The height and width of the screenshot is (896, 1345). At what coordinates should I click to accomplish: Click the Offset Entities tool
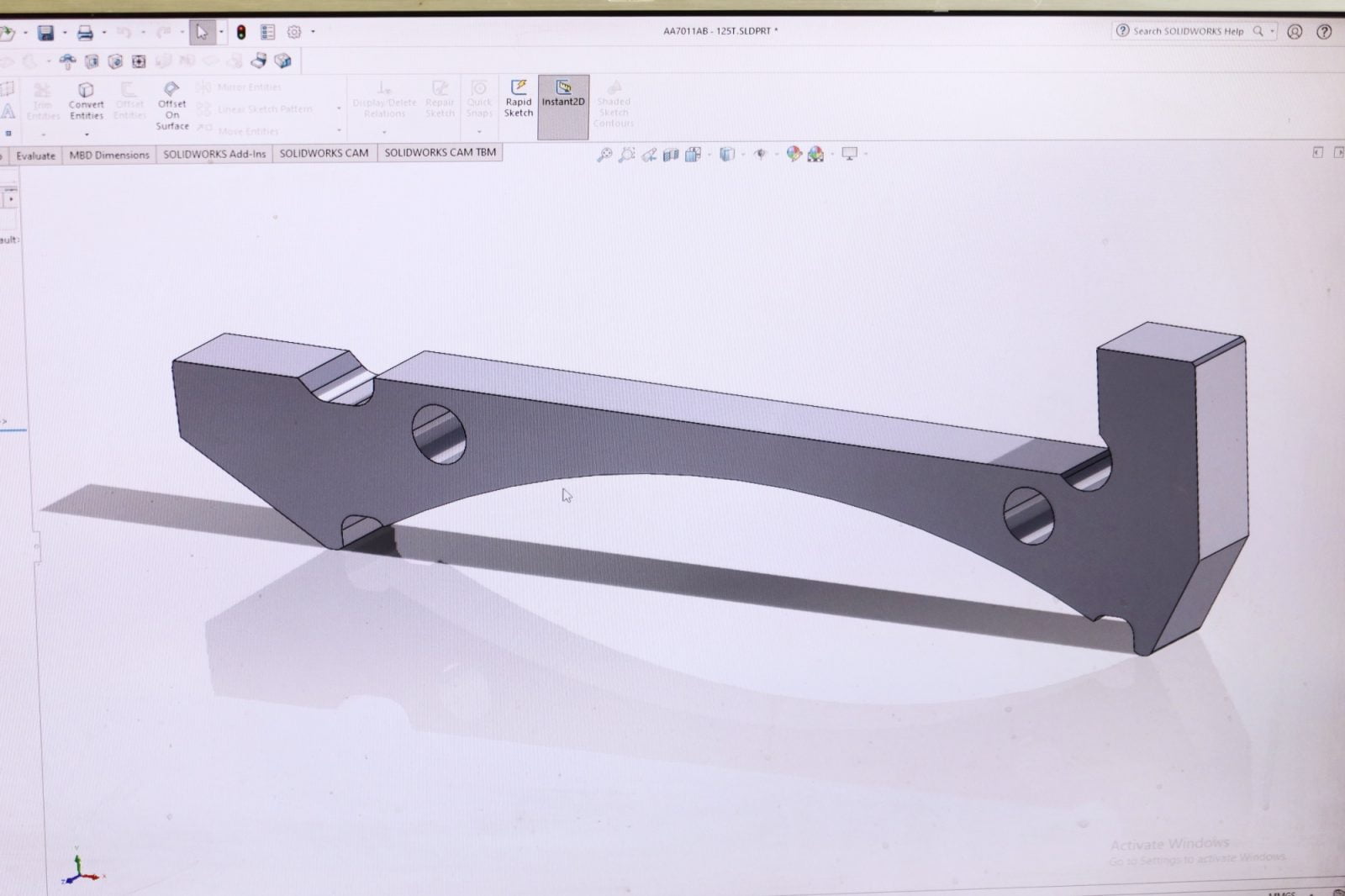click(129, 101)
